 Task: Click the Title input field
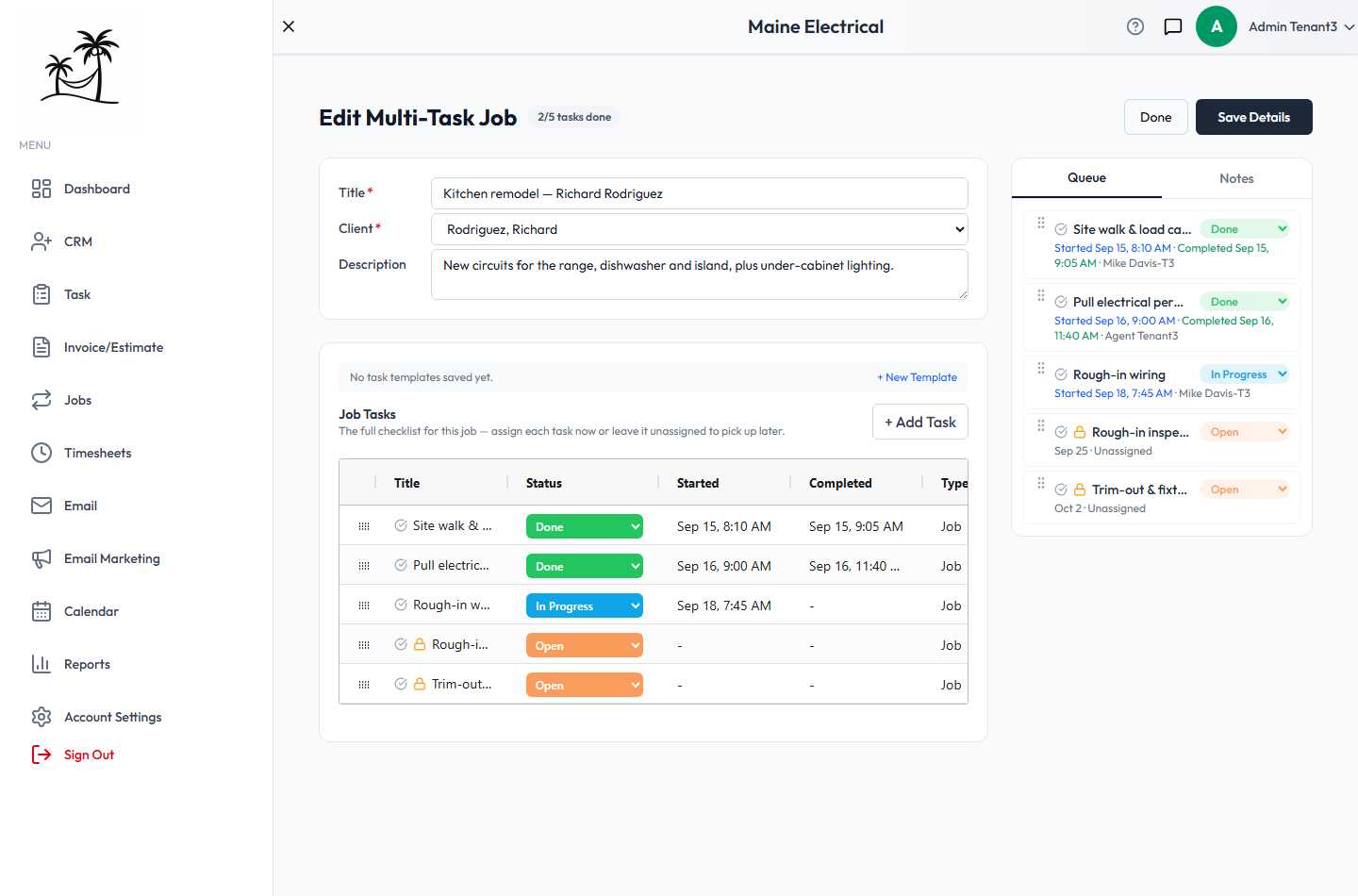click(700, 193)
